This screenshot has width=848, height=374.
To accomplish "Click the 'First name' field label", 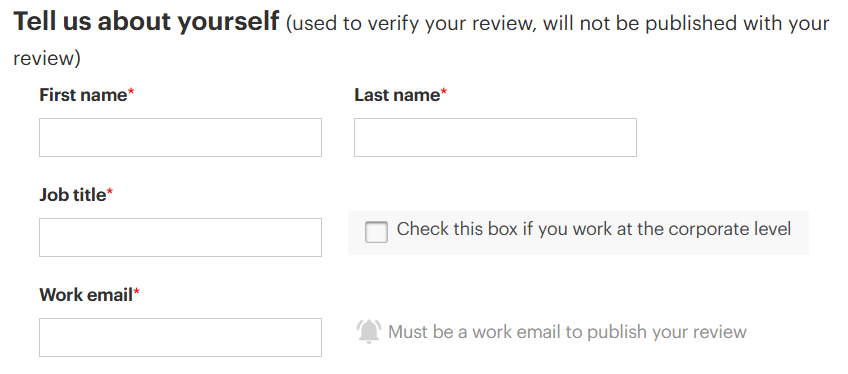I will [x=83, y=95].
